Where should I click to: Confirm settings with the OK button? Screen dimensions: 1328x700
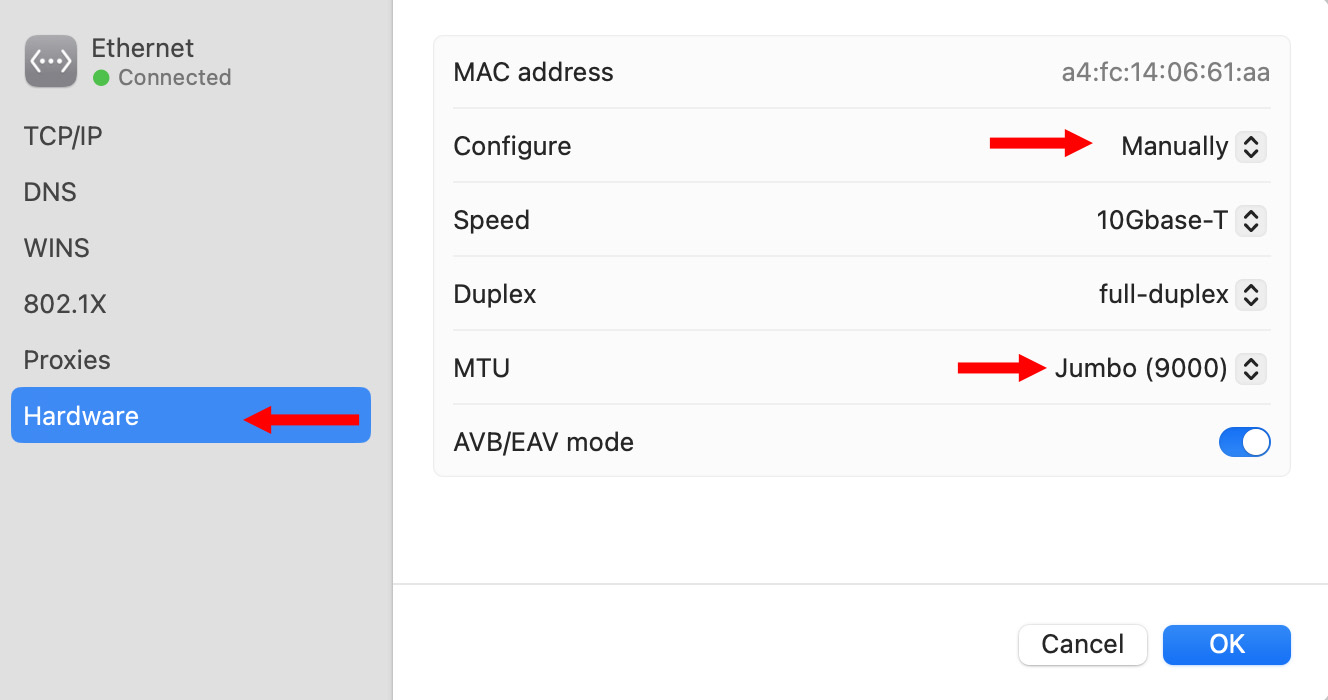1226,645
